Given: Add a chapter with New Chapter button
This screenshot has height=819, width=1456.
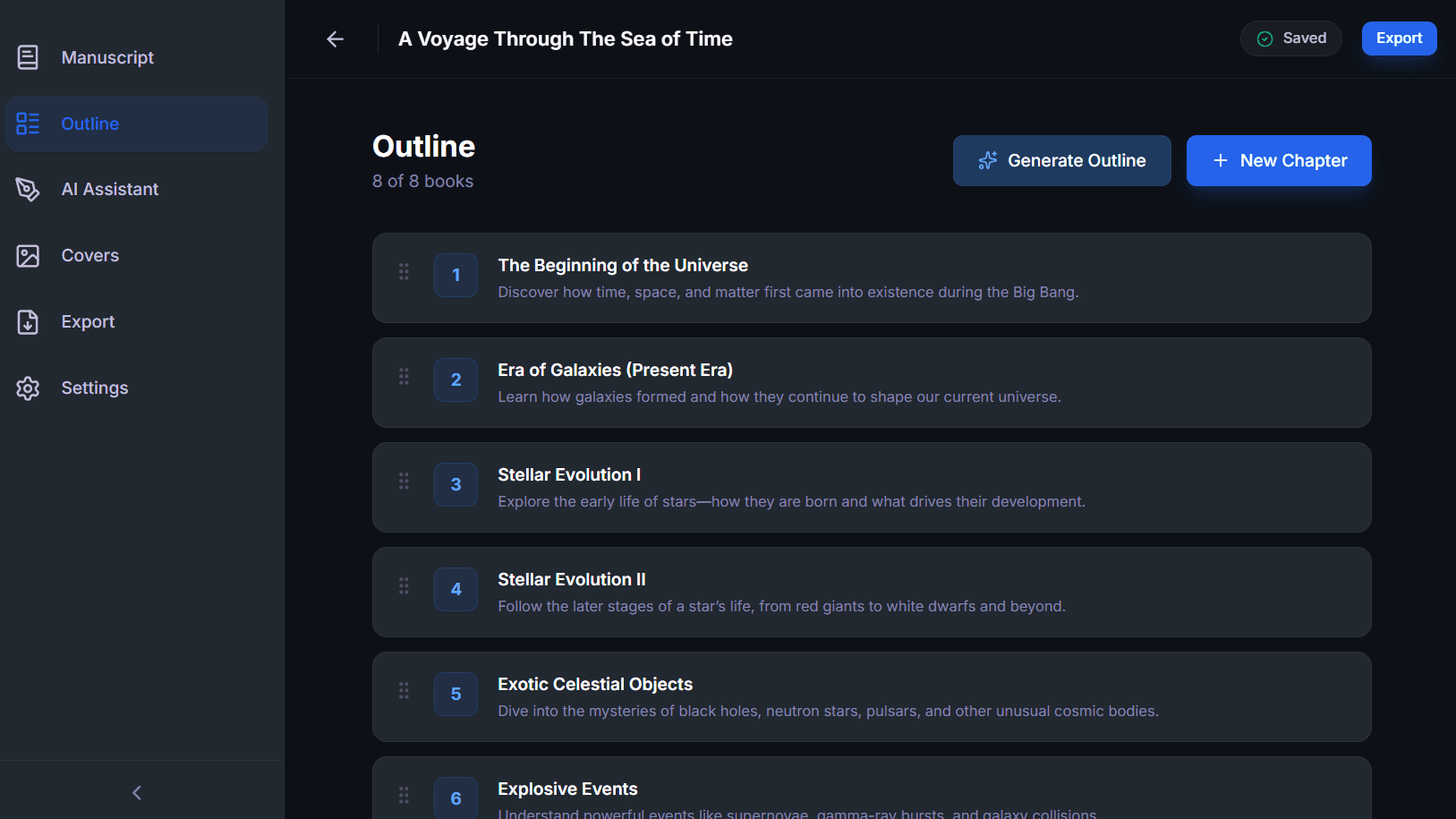Looking at the screenshot, I should [x=1279, y=161].
